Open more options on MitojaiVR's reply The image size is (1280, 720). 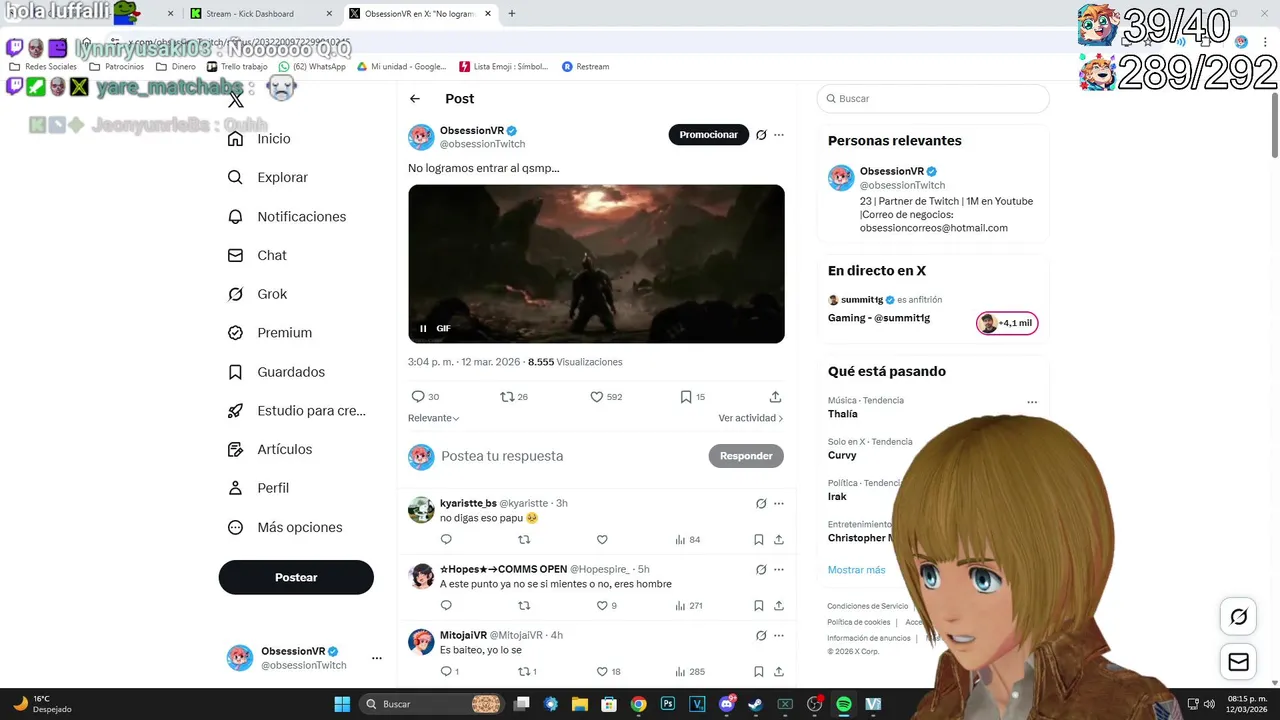pyautogui.click(x=779, y=636)
